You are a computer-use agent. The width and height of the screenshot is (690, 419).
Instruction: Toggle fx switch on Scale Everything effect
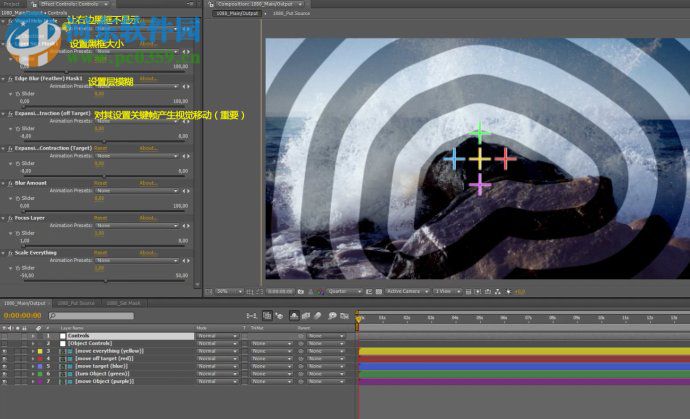coord(10,253)
